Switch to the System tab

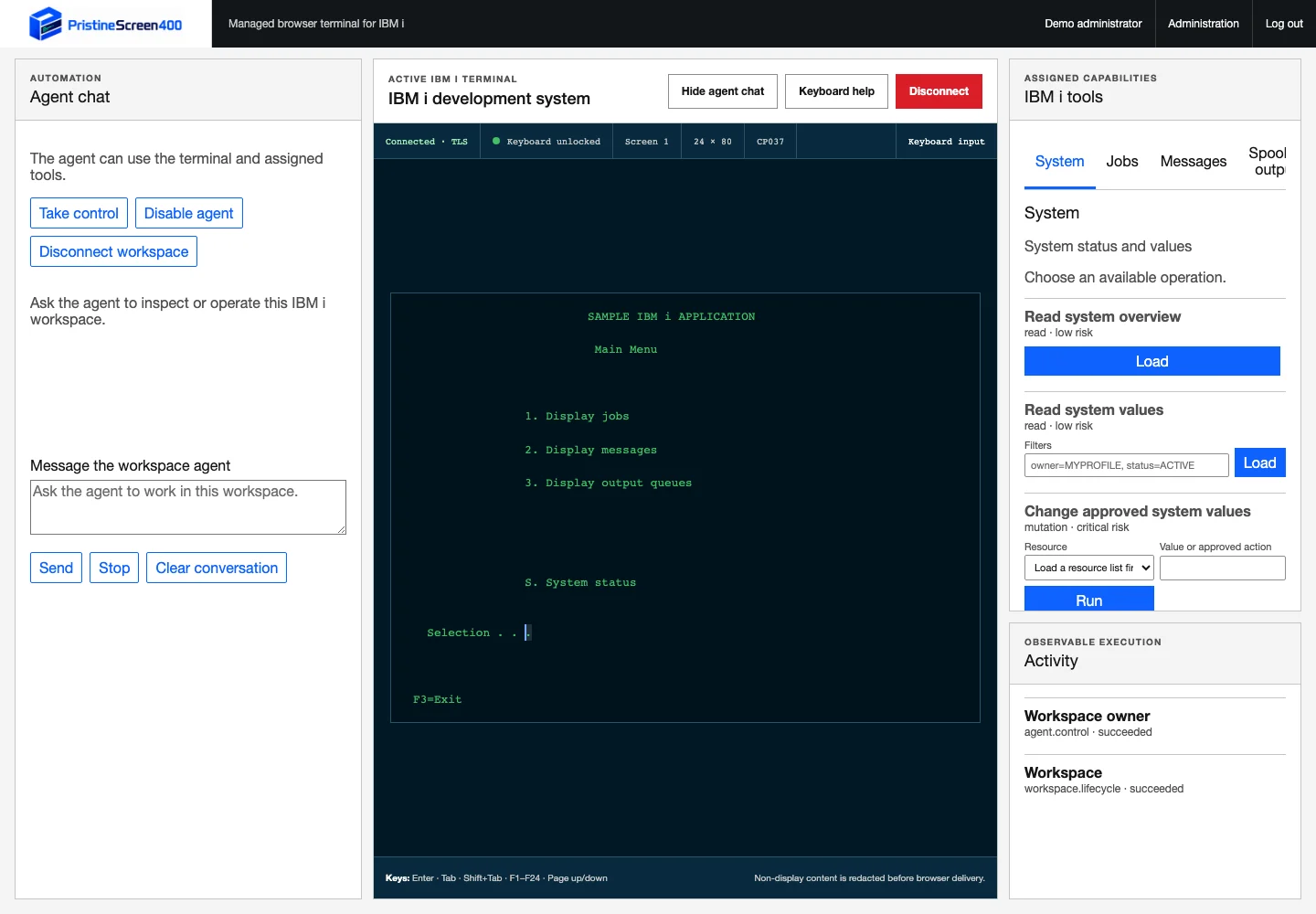click(x=1059, y=162)
